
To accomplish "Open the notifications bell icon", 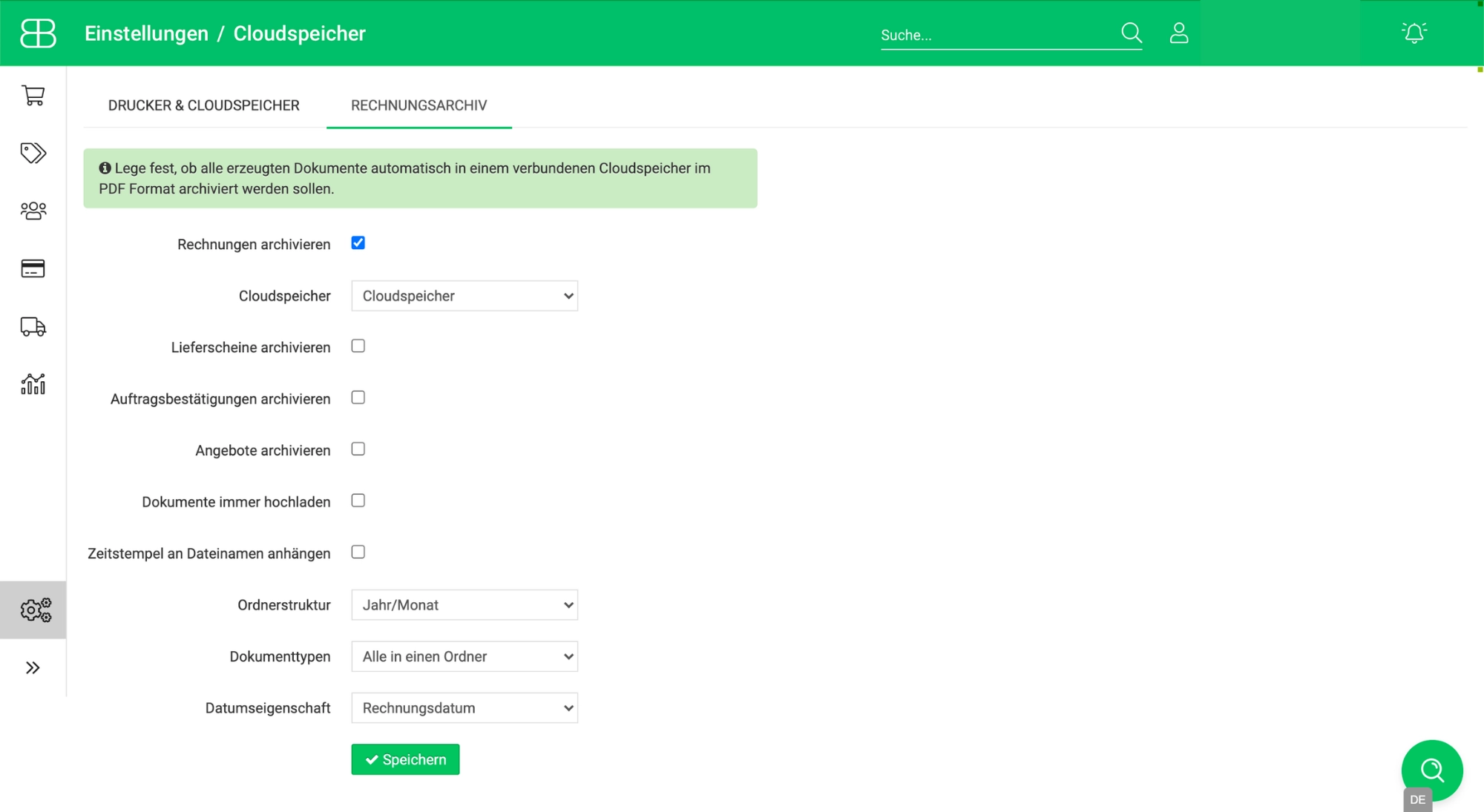I will 1414,33.
